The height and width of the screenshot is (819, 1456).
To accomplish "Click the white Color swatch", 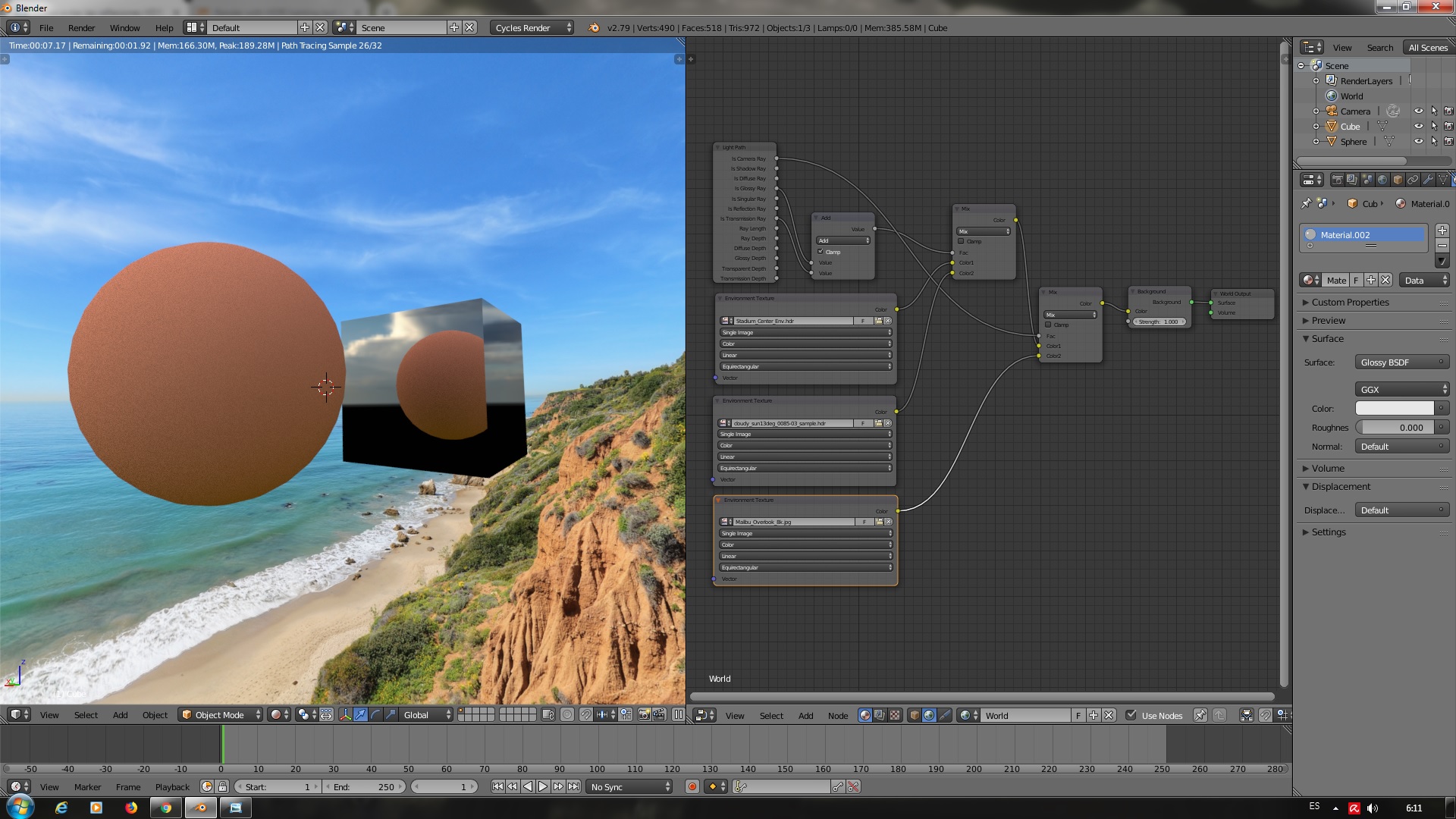I will tap(1395, 408).
